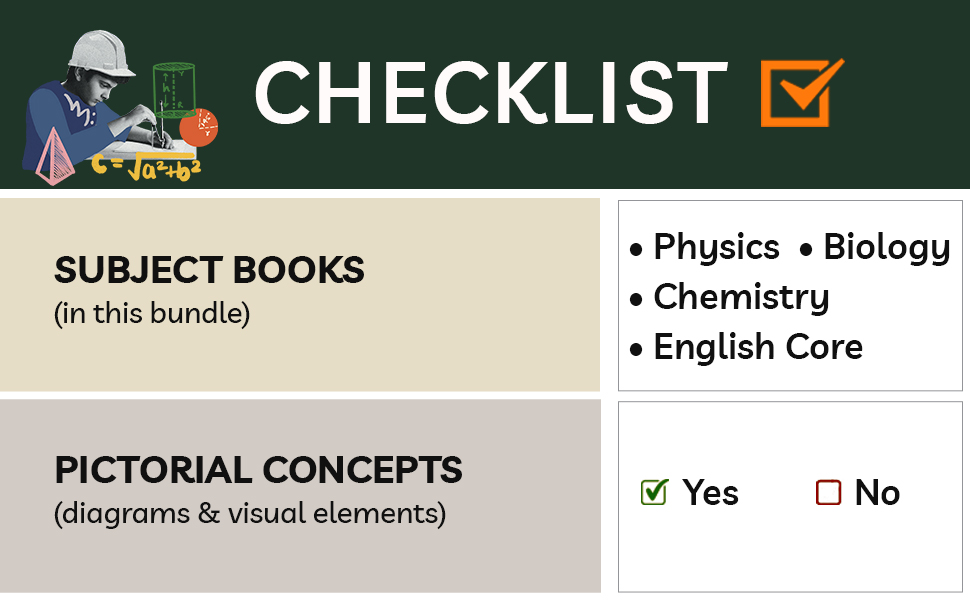Click the green cylinder sketch
970x600 pixels.
click(x=173, y=88)
